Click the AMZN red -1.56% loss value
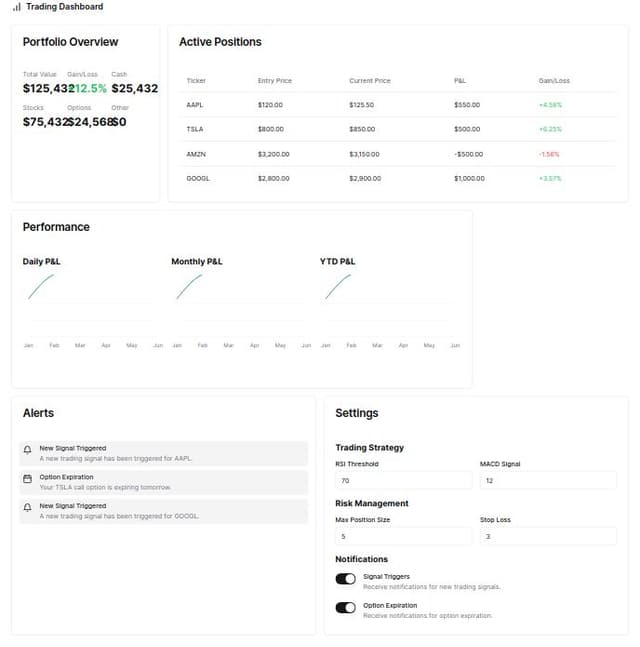The image size is (640, 647). pyautogui.click(x=549, y=154)
